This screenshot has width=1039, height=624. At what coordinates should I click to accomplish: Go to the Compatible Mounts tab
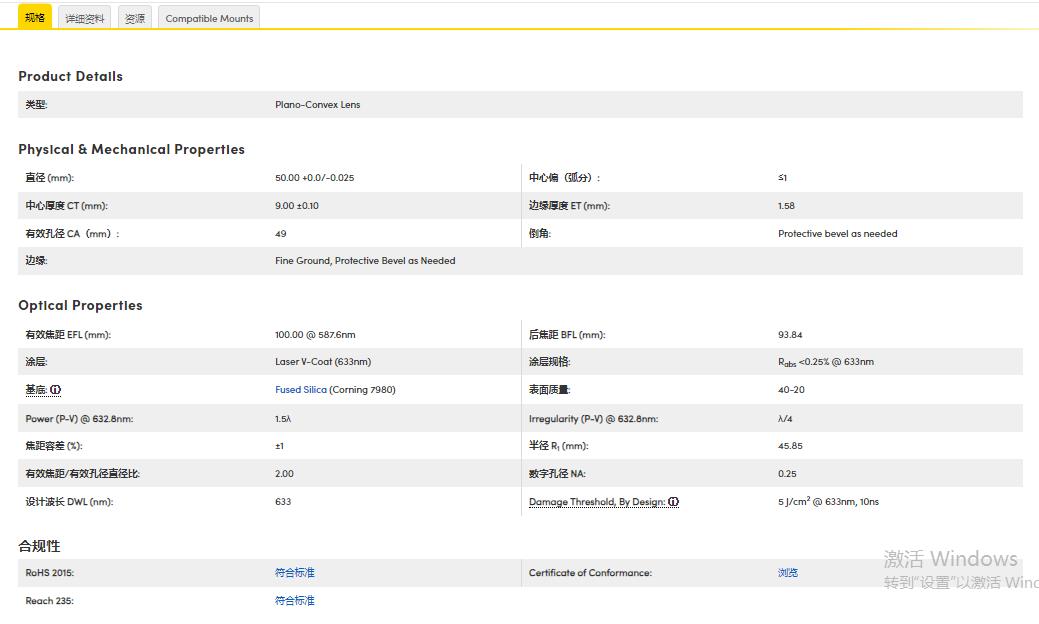click(209, 18)
